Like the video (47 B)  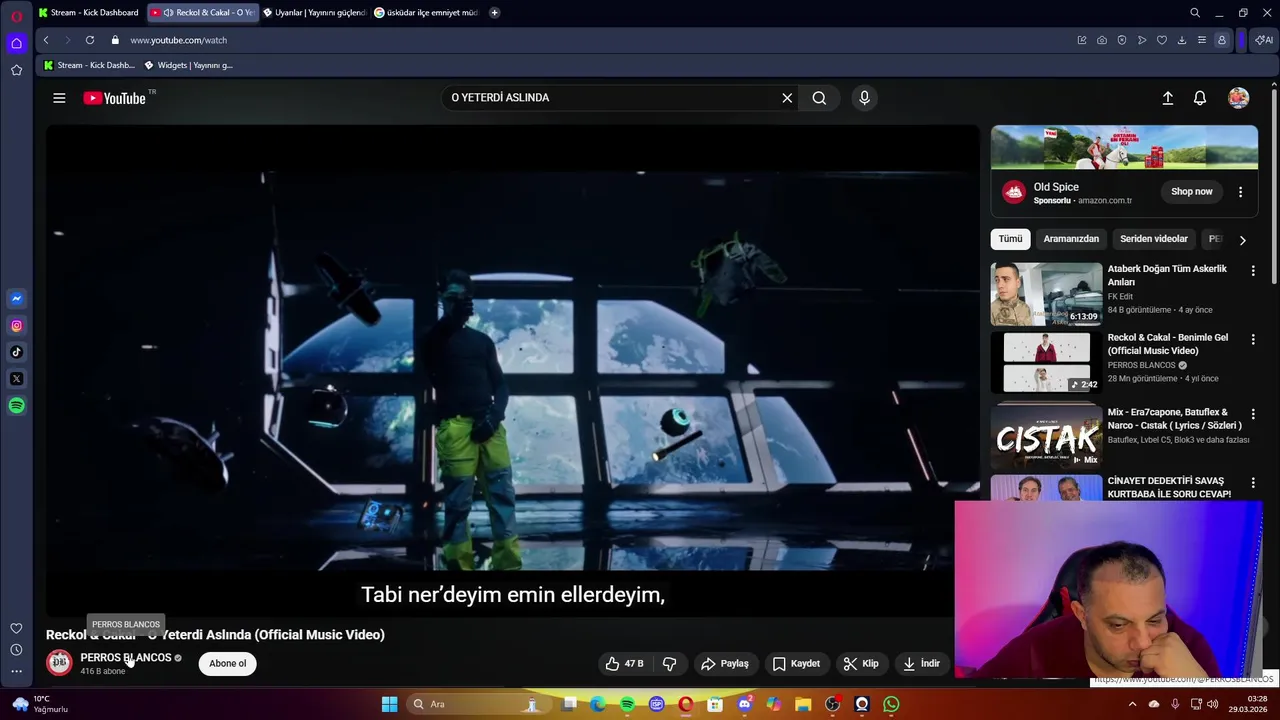click(x=624, y=663)
